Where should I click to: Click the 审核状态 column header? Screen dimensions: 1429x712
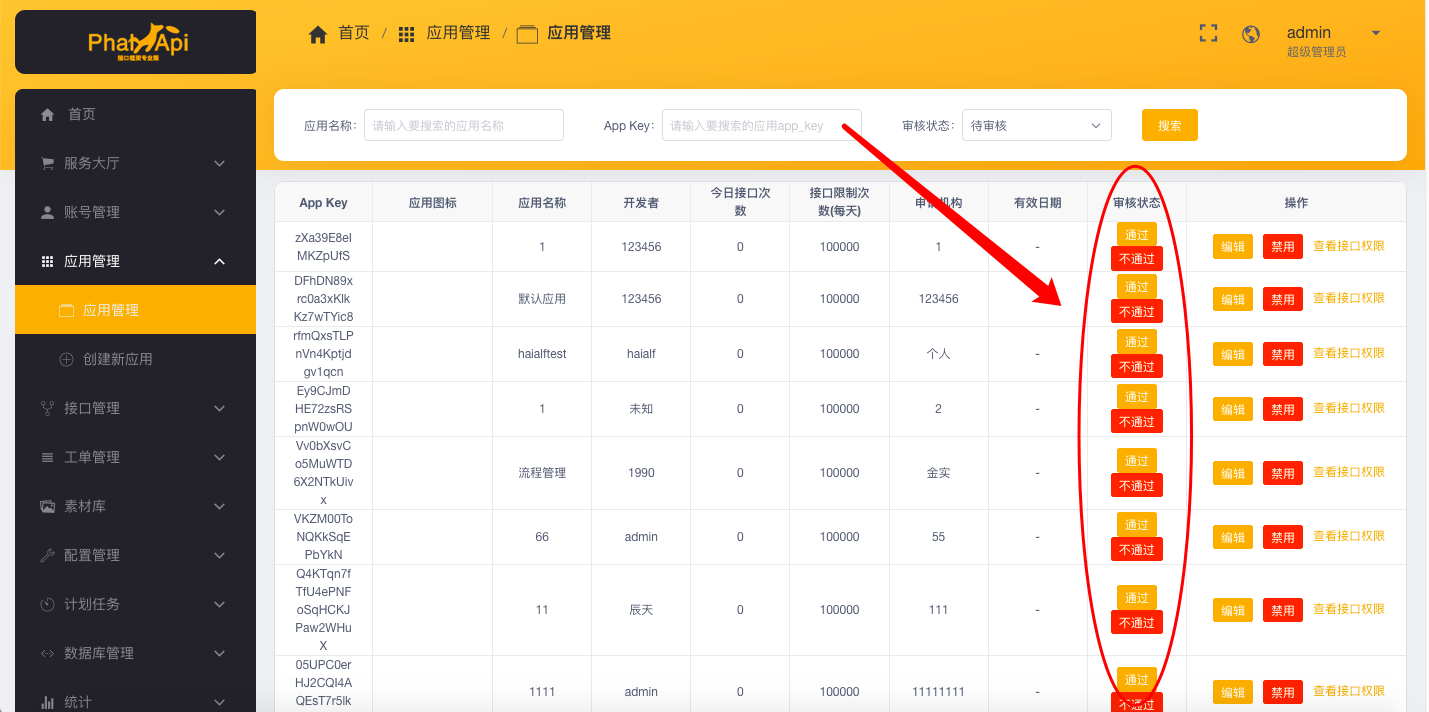point(1137,202)
